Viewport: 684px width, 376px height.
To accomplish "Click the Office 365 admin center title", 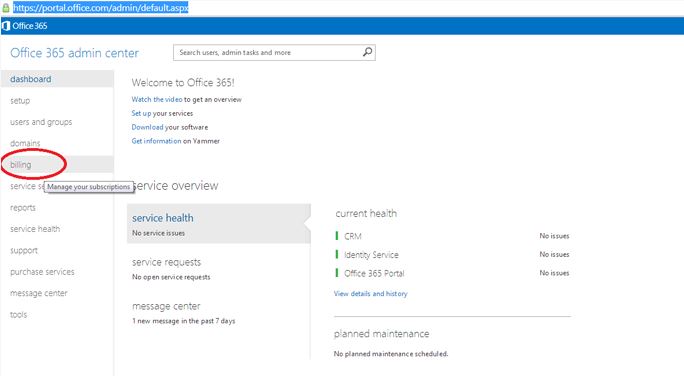I will point(74,53).
